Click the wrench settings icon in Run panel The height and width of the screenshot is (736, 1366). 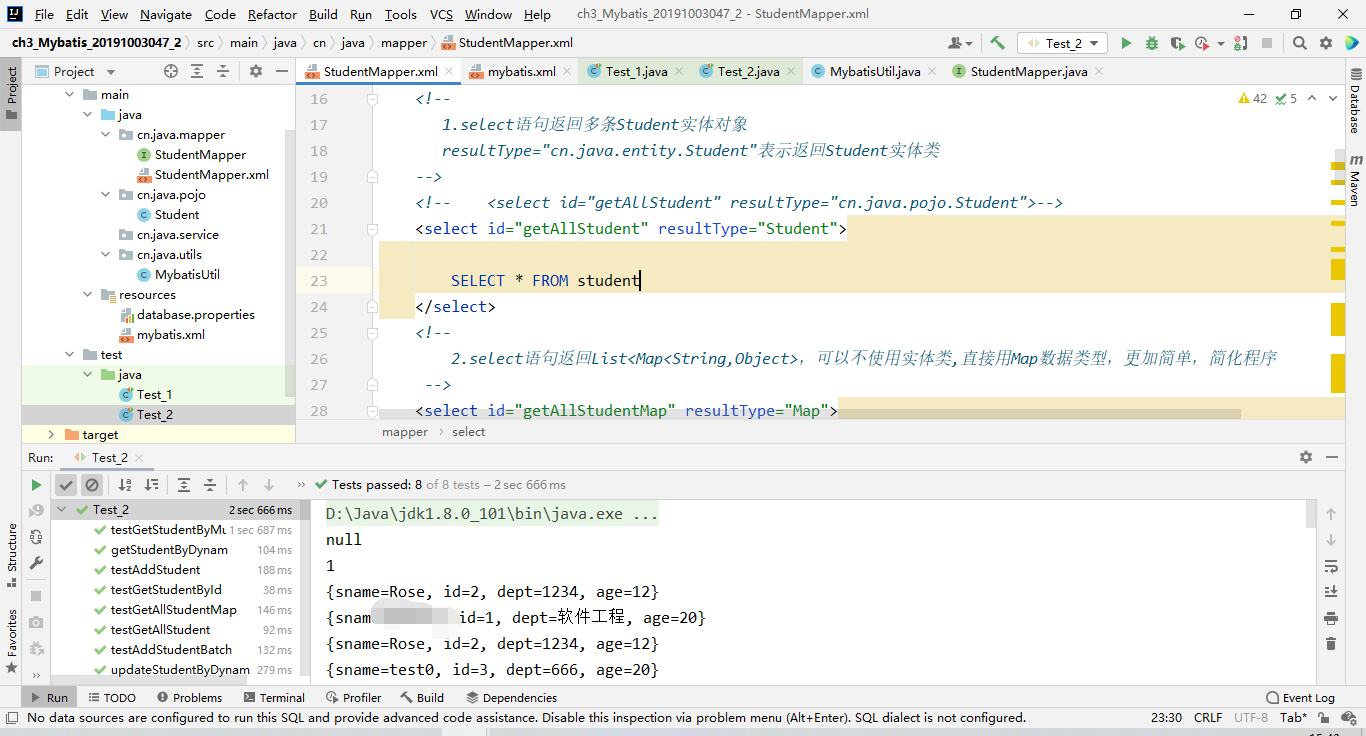(x=36, y=563)
